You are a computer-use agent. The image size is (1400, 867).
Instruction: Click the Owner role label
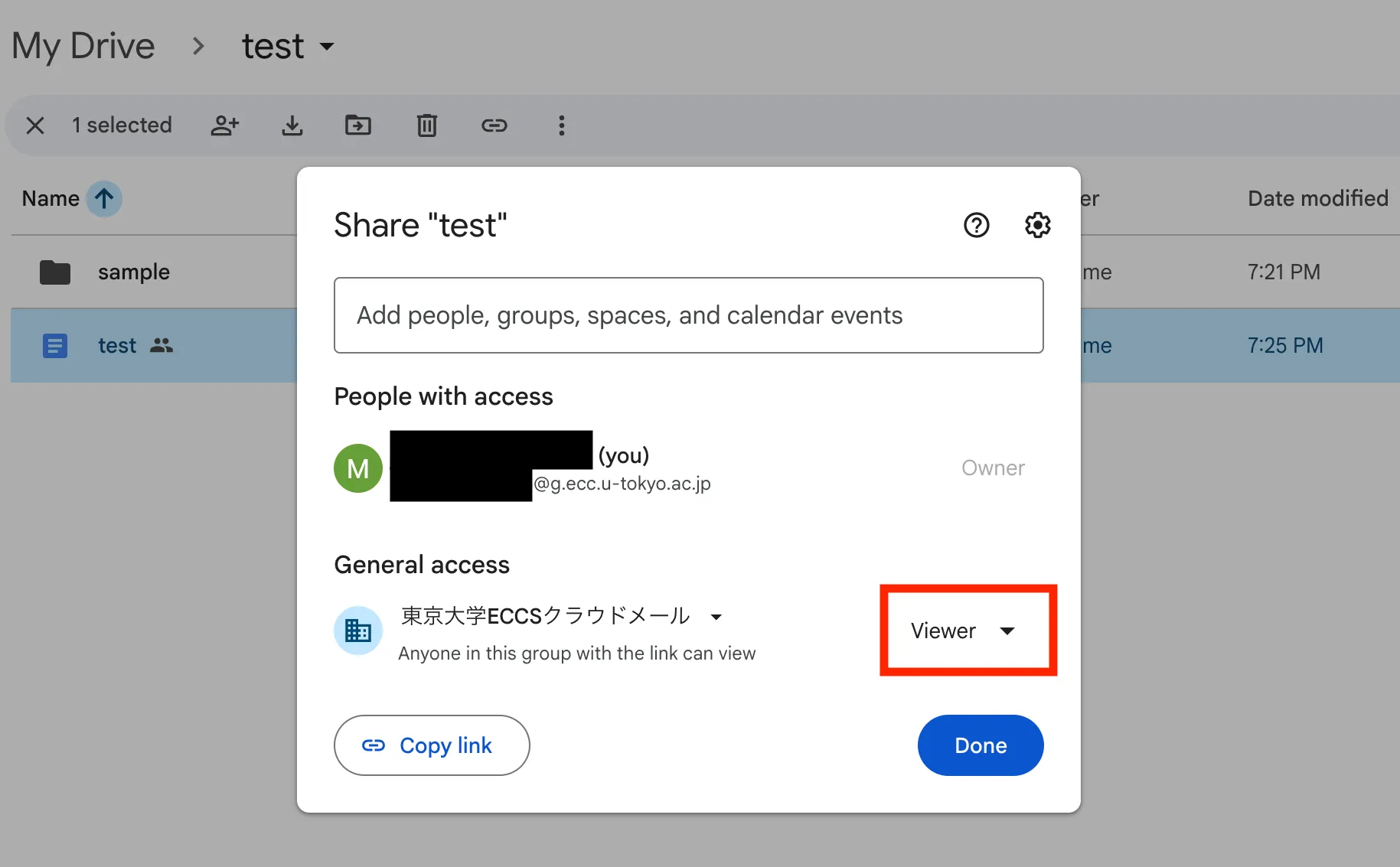993,468
